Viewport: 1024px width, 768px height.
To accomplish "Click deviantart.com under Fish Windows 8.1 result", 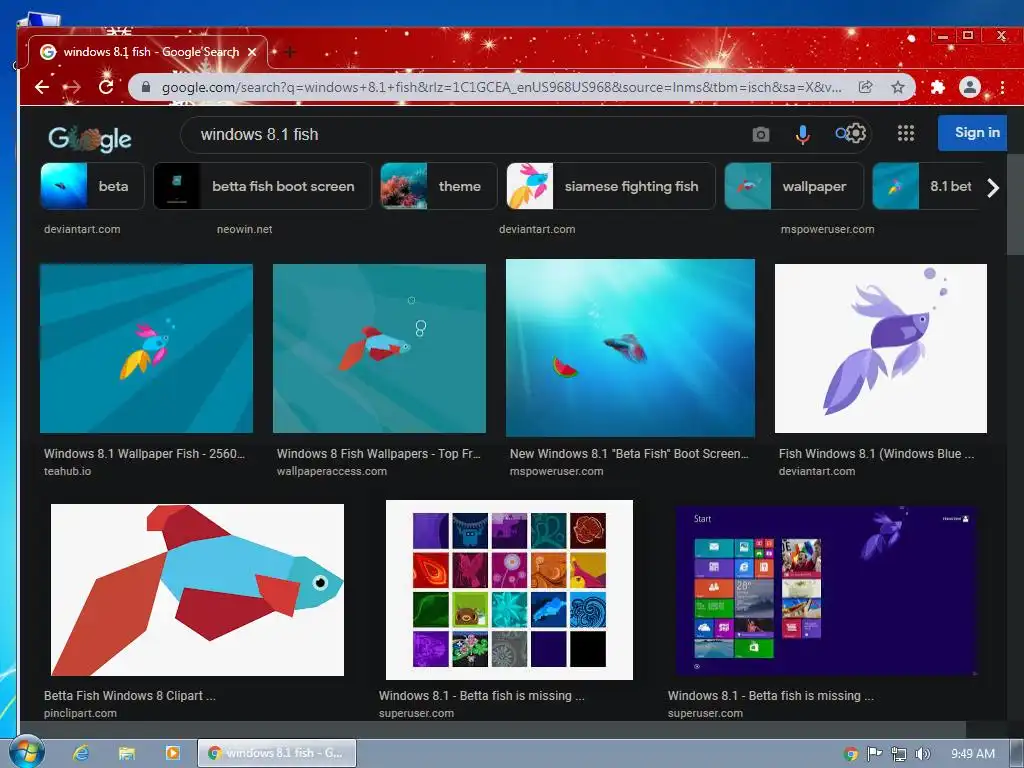I will (x=816, y=471).
